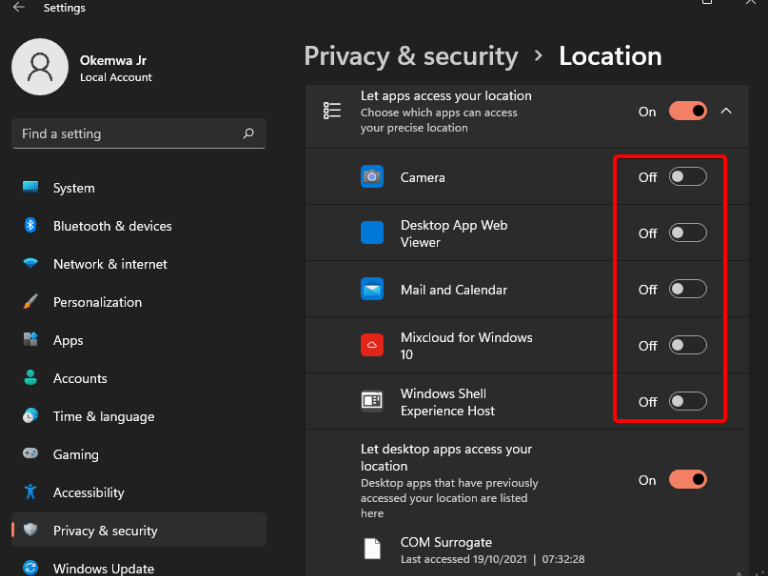Viewport: 768px width, 576px height.
Task: Select Windows Update in sidebar
Action: pos(139,568)
